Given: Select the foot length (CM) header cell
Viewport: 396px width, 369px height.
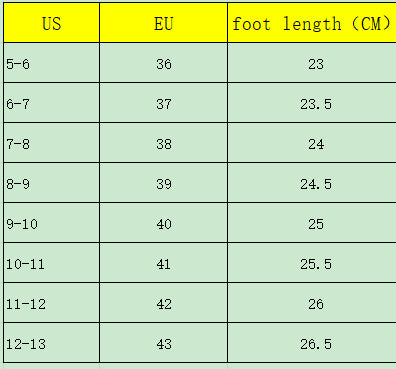Looking at the screenshot, I should click(x=312, y=23).
